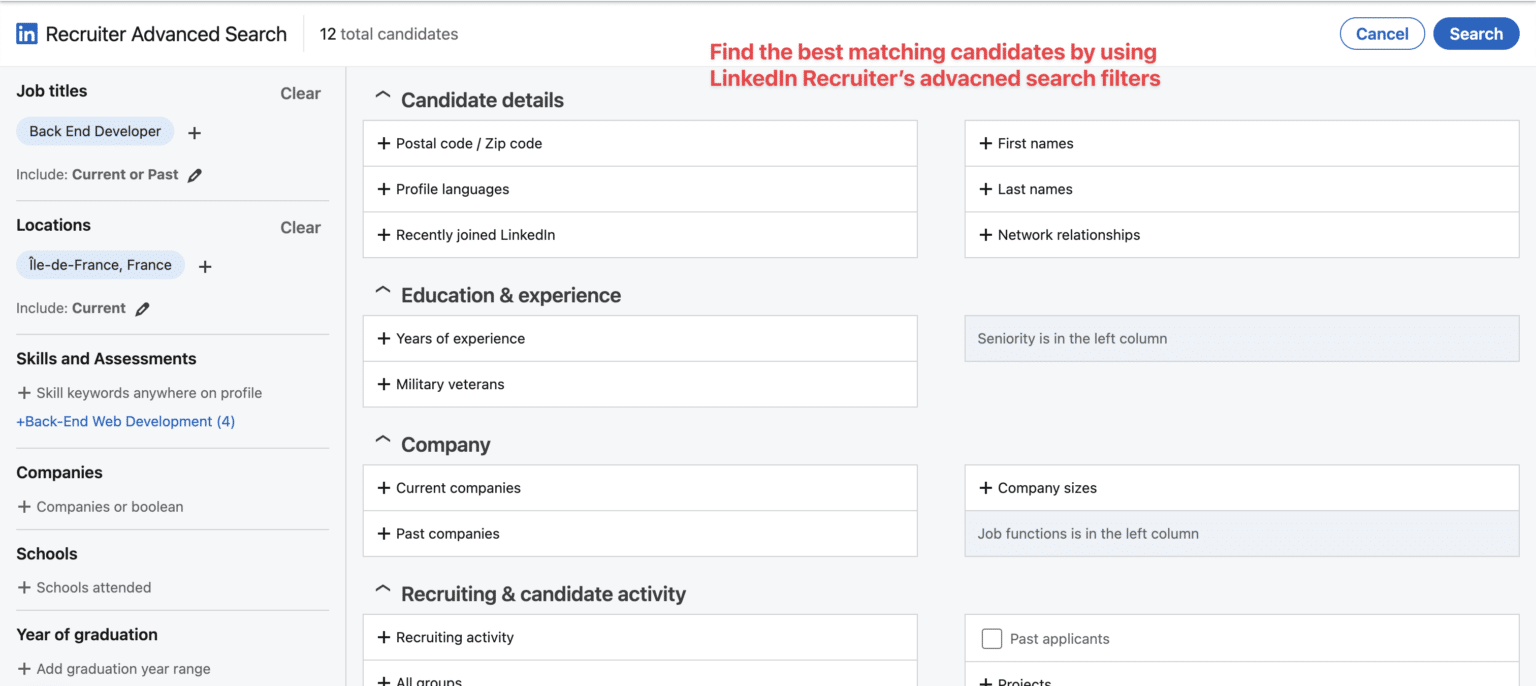Collapse the Education & experience section
This screenshot has height=686, width=1536.
coord(382,290)
